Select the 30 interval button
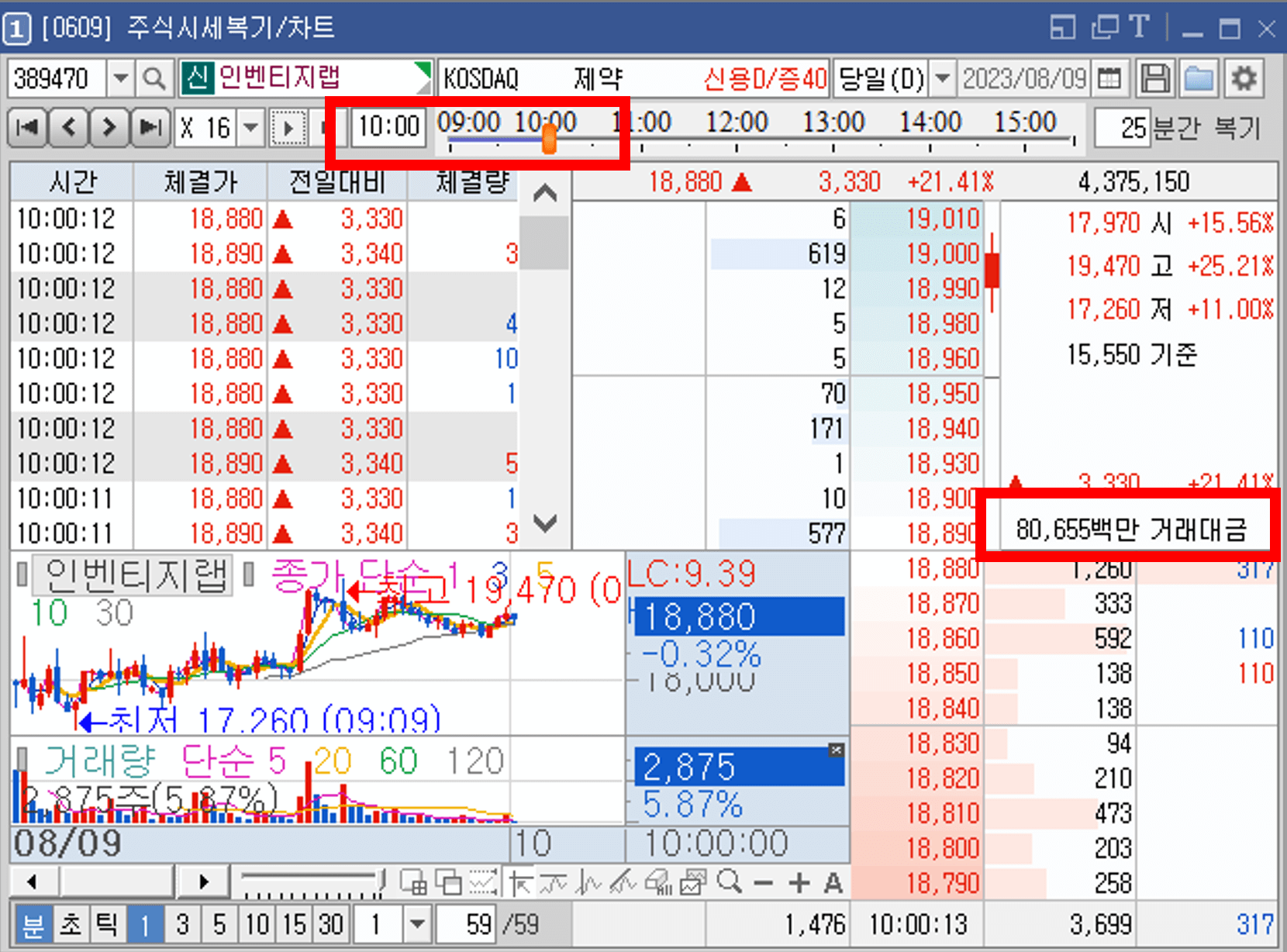Image resolution: width=1287 pixels, height=952 pixels. pos(332,924)
